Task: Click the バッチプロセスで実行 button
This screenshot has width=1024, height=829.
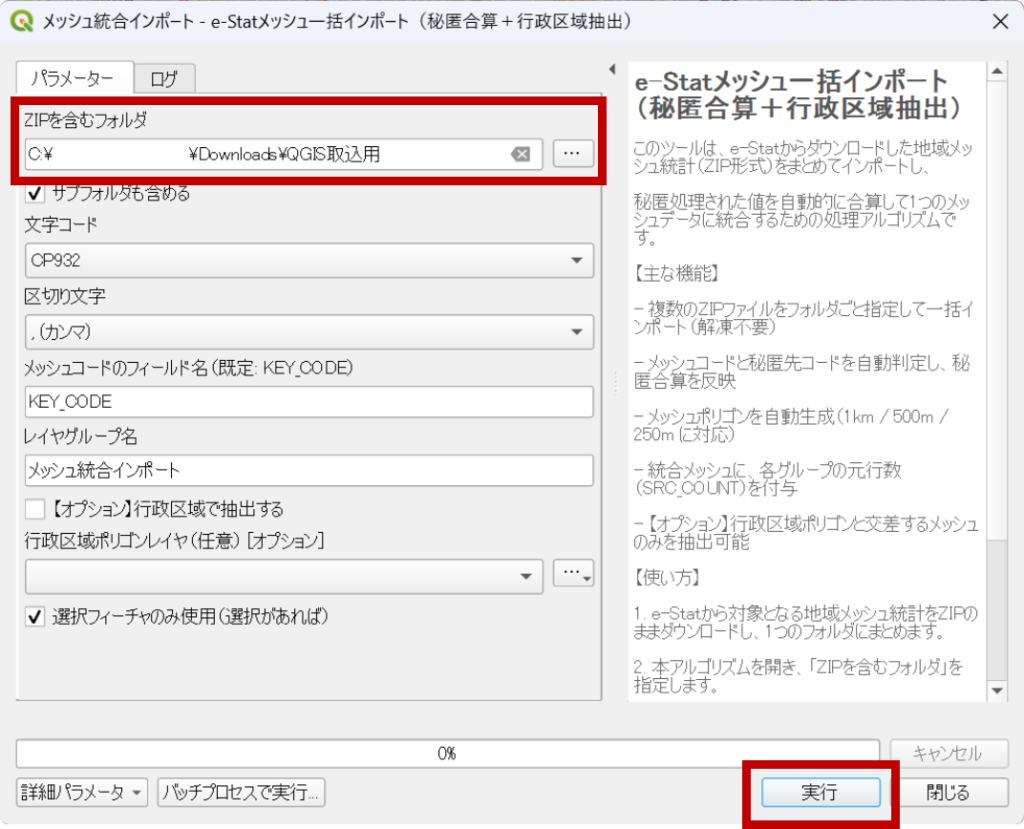Action: [241, 792]
